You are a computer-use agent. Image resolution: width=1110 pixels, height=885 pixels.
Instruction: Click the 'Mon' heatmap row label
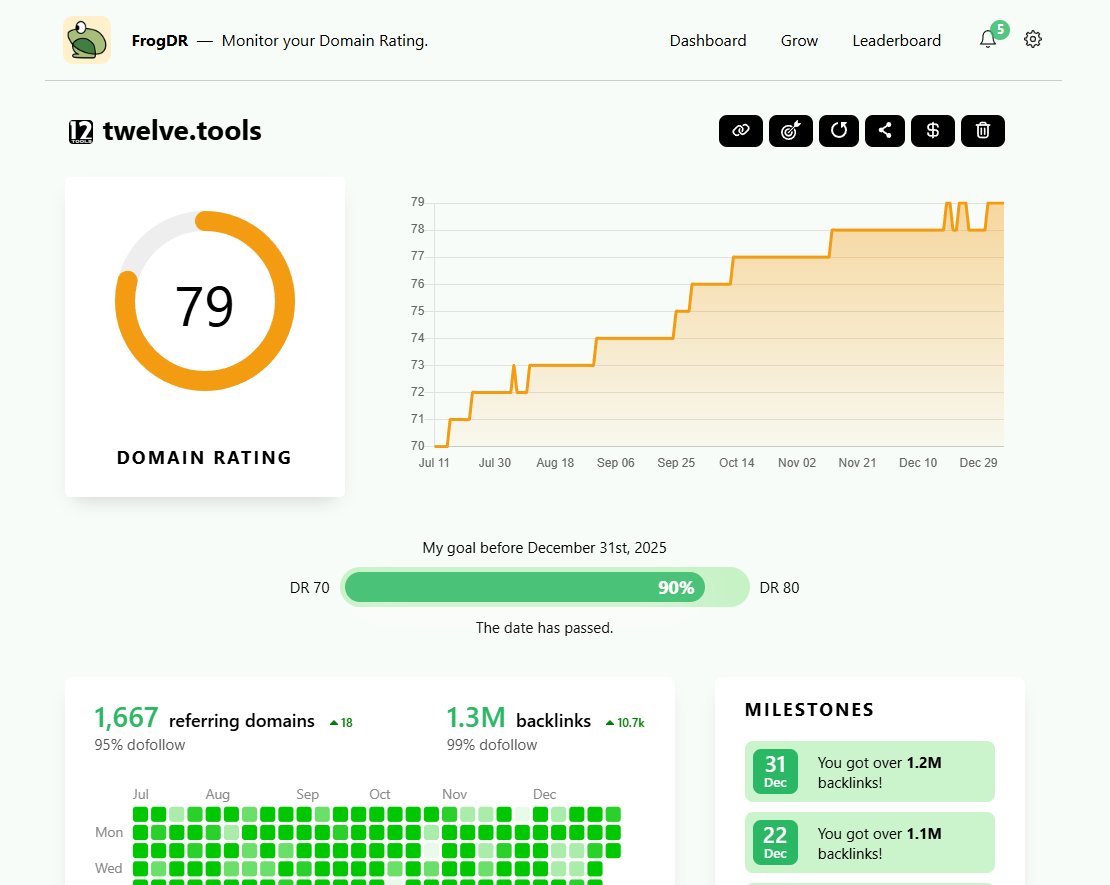(x=109, y=833)
